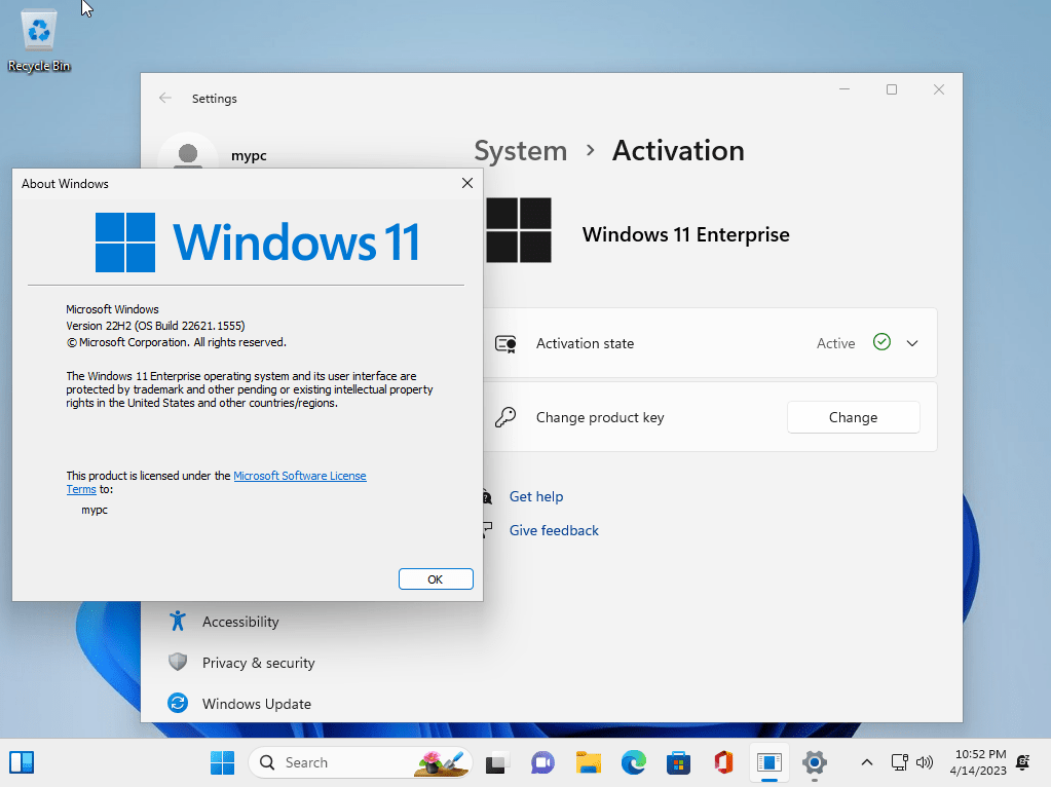Go back using Settings back arrow
Screen dimensions: 1051x787
point(166,99)
